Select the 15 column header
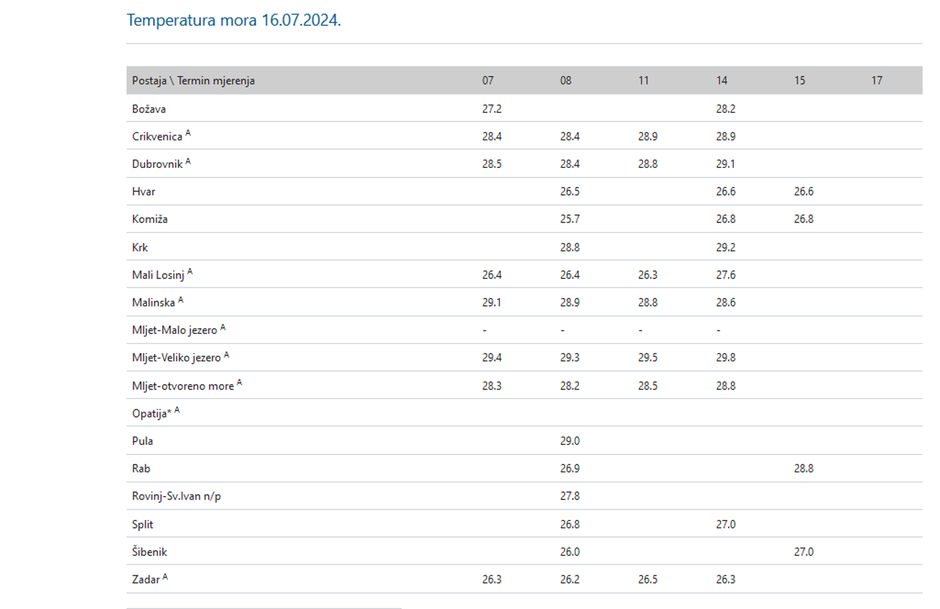This screenshot has height=609, width=940. tap(800, 81)
